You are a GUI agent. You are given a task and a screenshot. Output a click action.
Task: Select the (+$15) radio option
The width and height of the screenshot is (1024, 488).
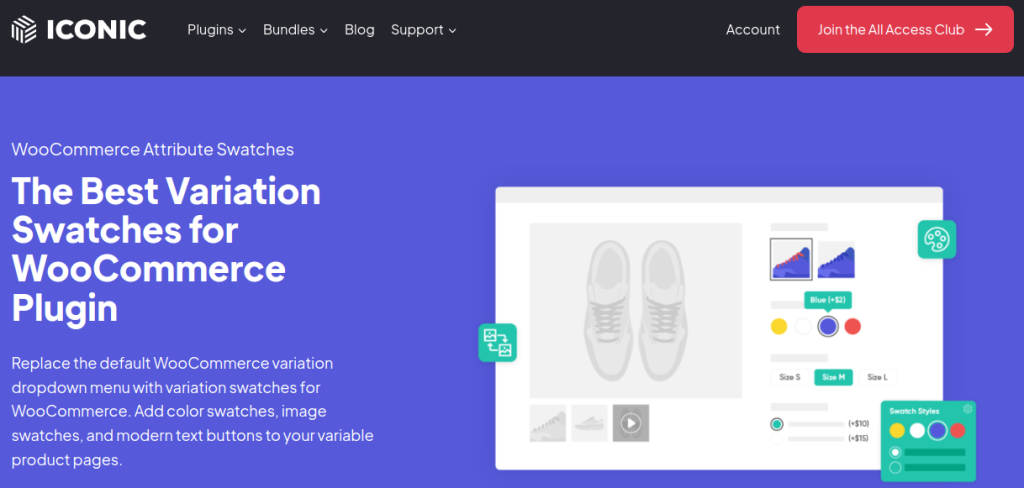(776, 439)
